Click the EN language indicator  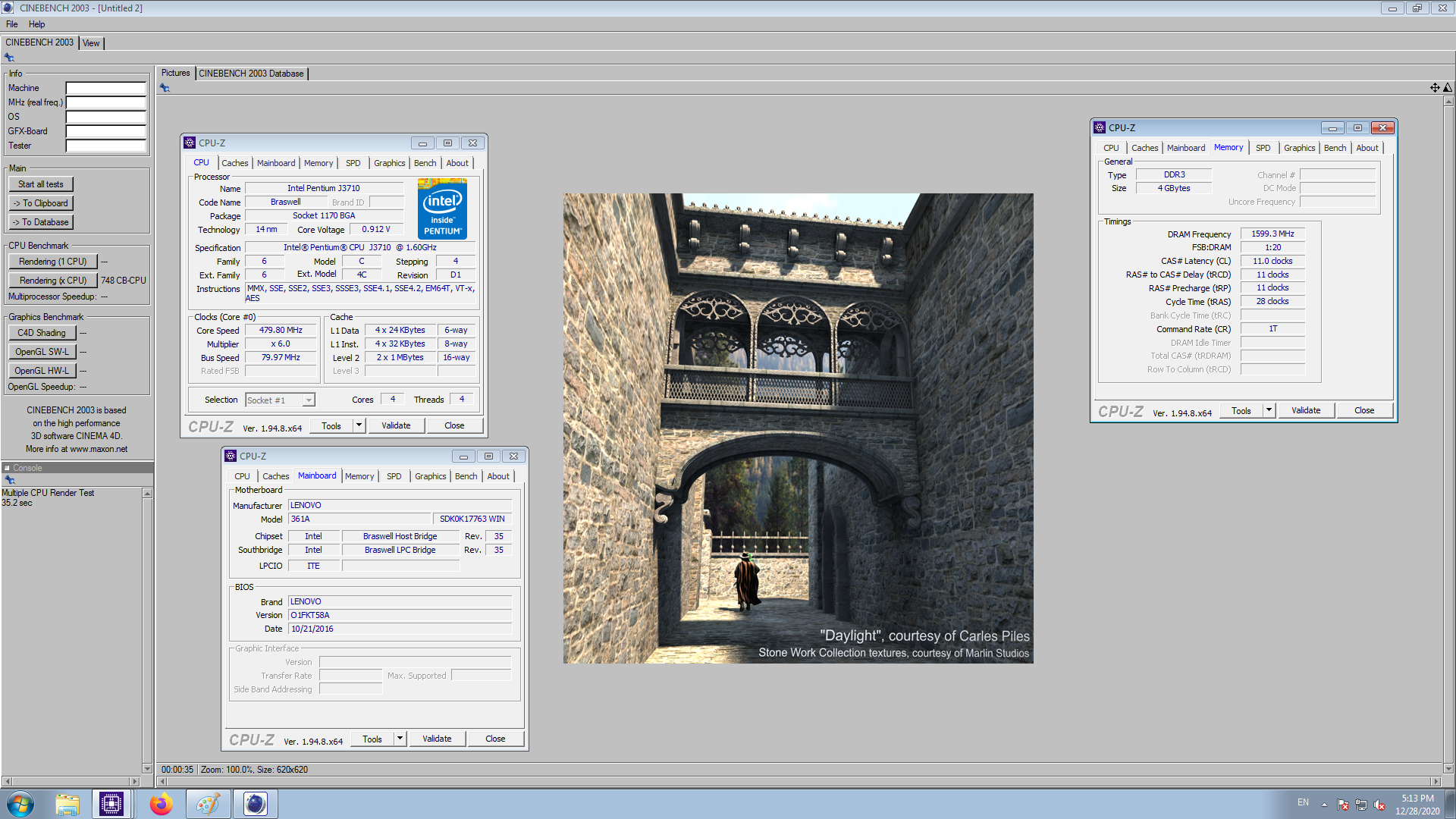coord(1303,802)
